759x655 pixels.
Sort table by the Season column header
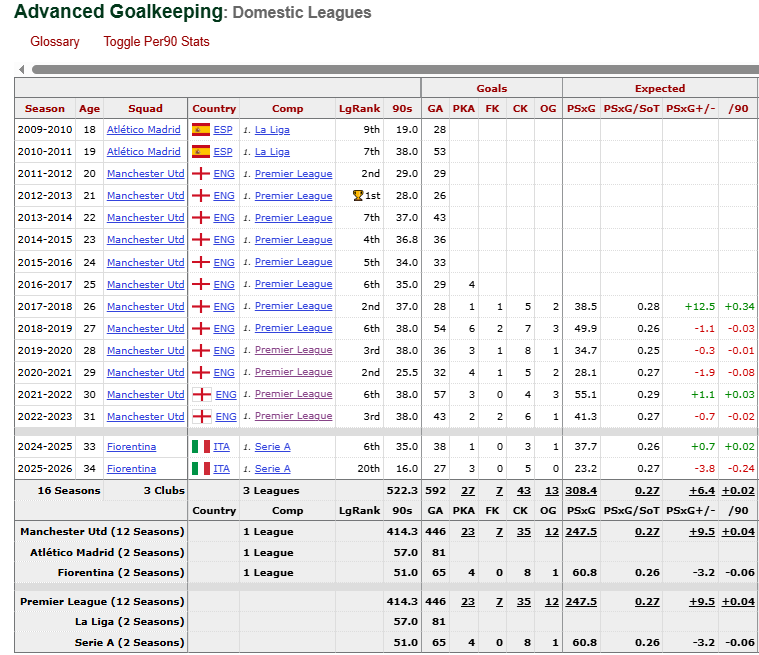(x=45, y=108)
